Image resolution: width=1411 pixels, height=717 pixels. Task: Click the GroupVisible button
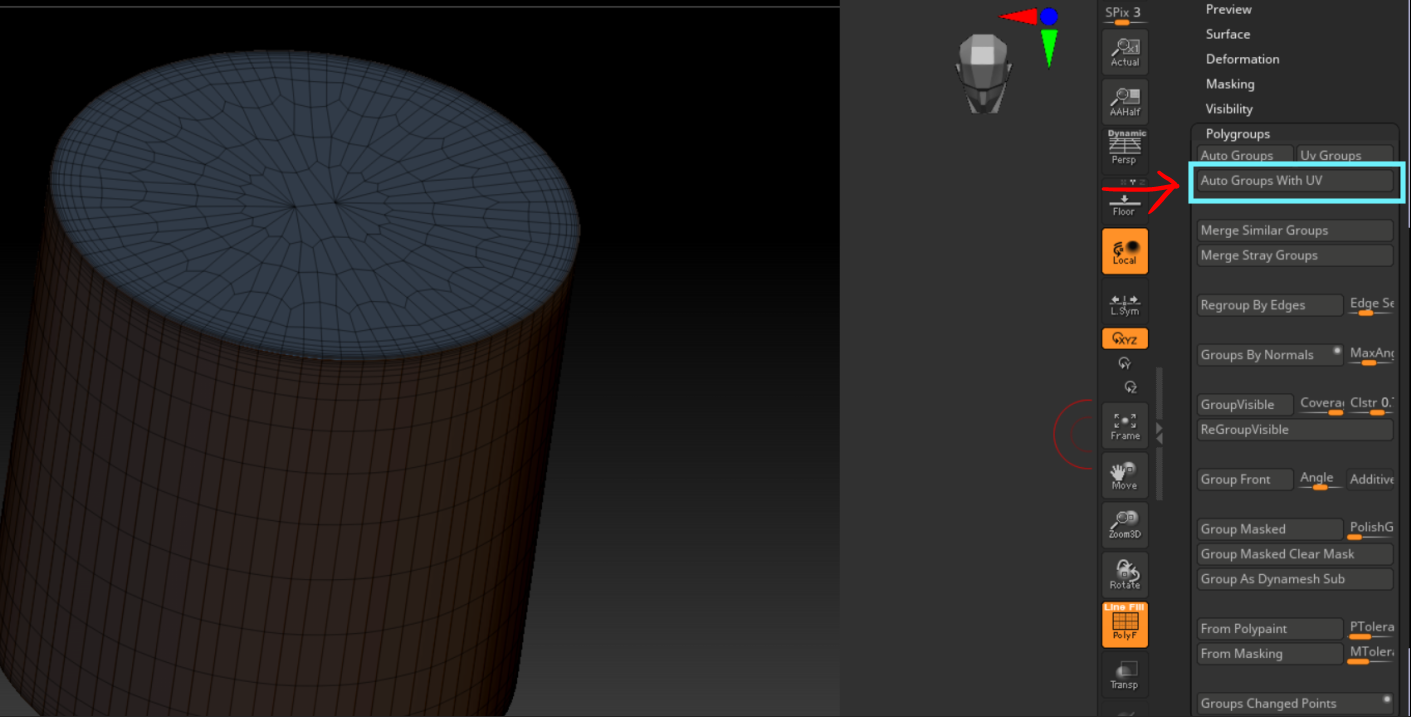(x=1245, y=405)
